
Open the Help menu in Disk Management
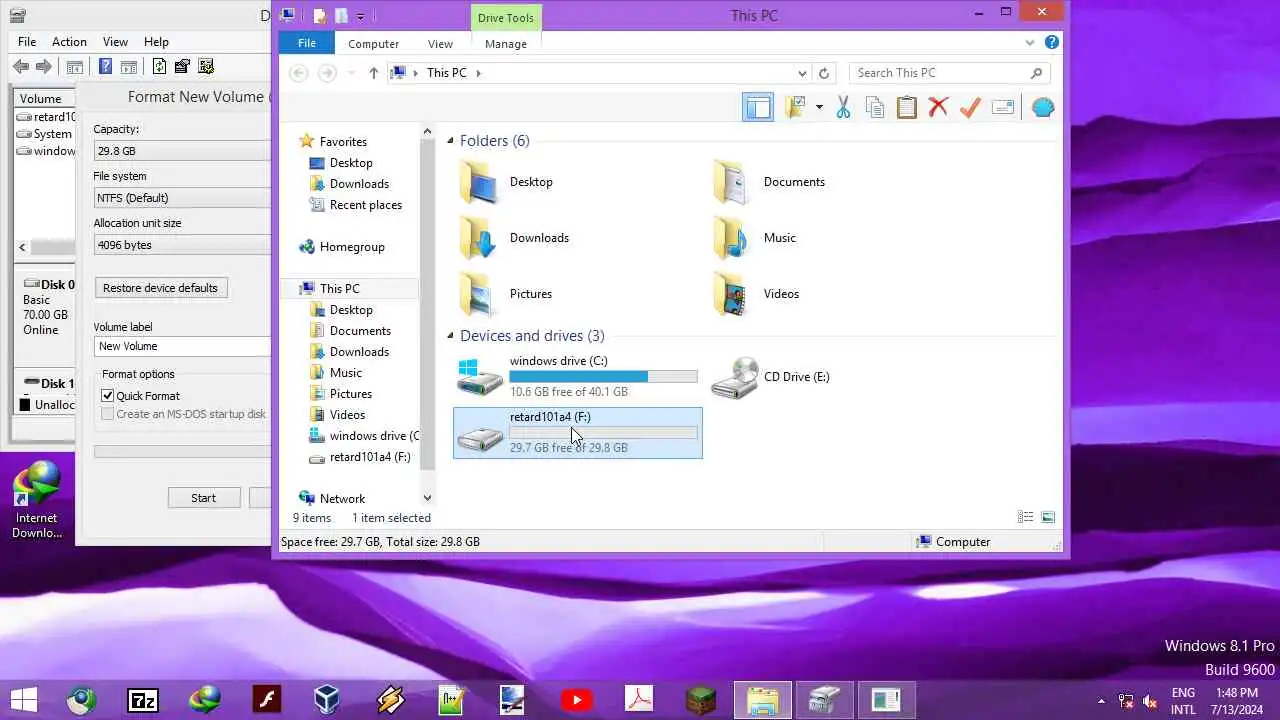(x=156, y=42)
